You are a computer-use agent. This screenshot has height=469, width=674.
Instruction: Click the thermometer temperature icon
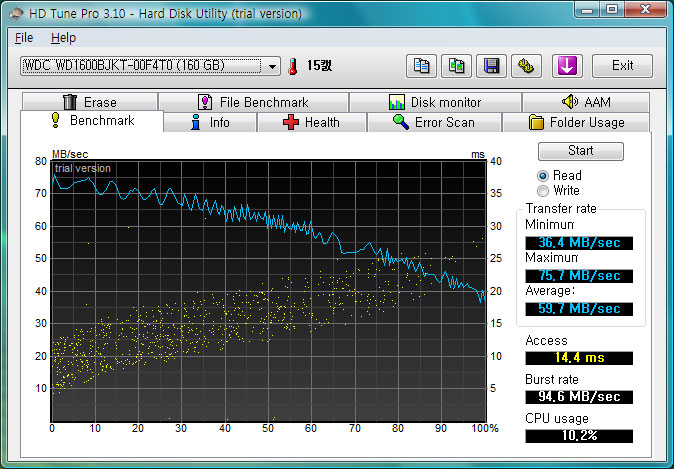[x=294, y=66]
